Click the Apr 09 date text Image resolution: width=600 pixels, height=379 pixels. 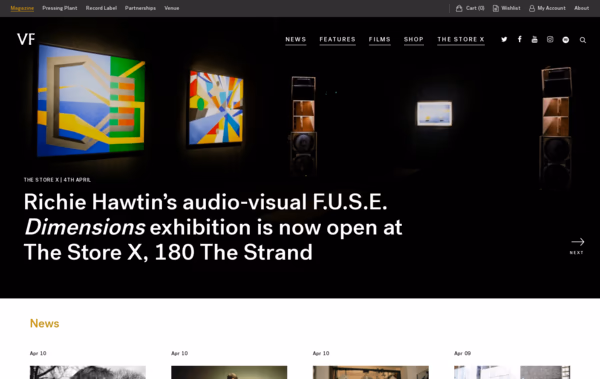(x=462, y=353)
